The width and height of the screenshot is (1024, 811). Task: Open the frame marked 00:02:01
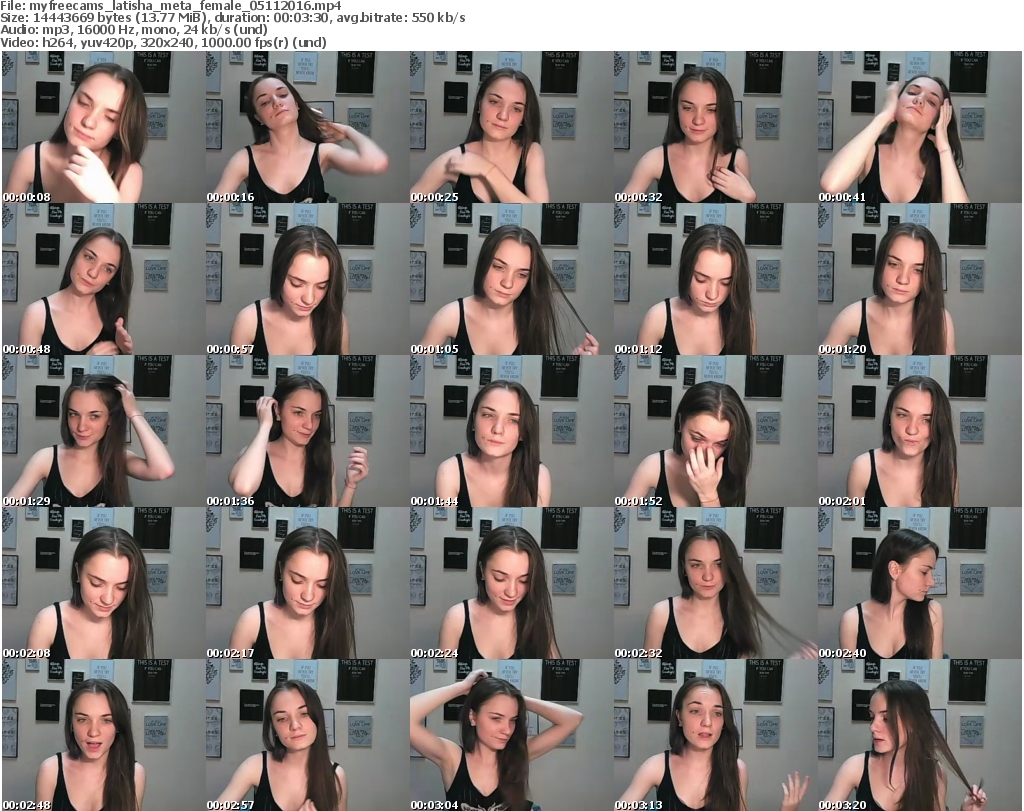[x=919, y=431]
